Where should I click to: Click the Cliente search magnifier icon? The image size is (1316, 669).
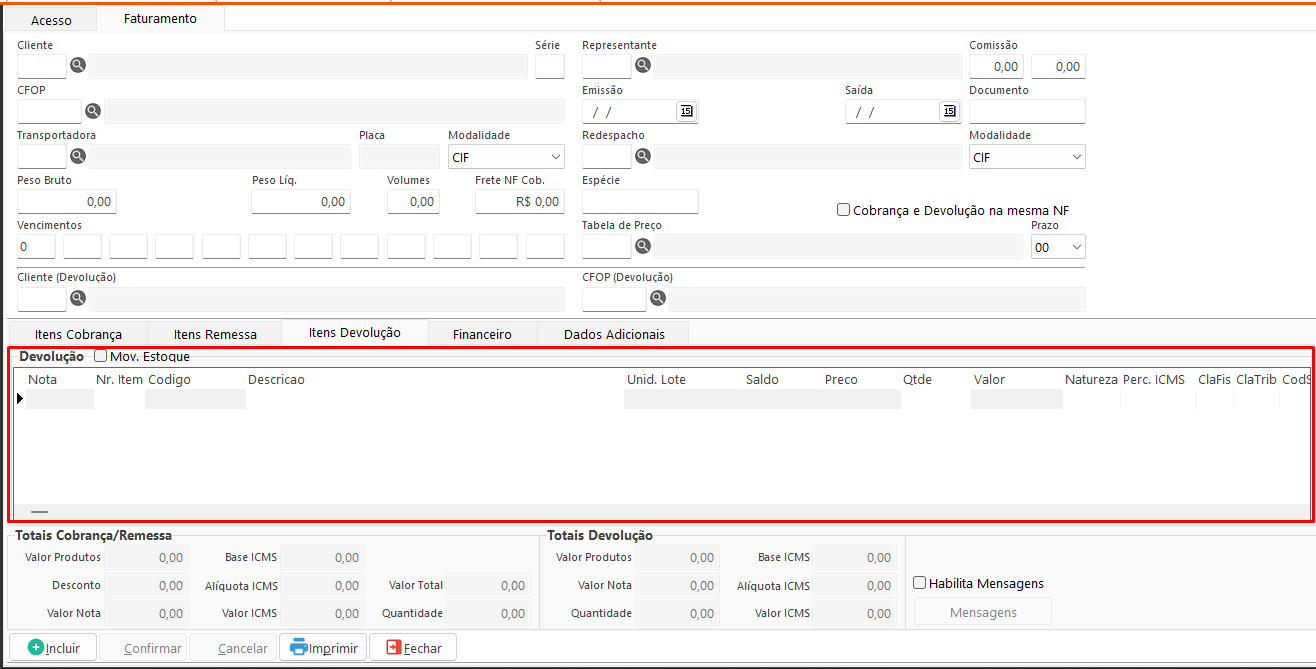point(77,66)
